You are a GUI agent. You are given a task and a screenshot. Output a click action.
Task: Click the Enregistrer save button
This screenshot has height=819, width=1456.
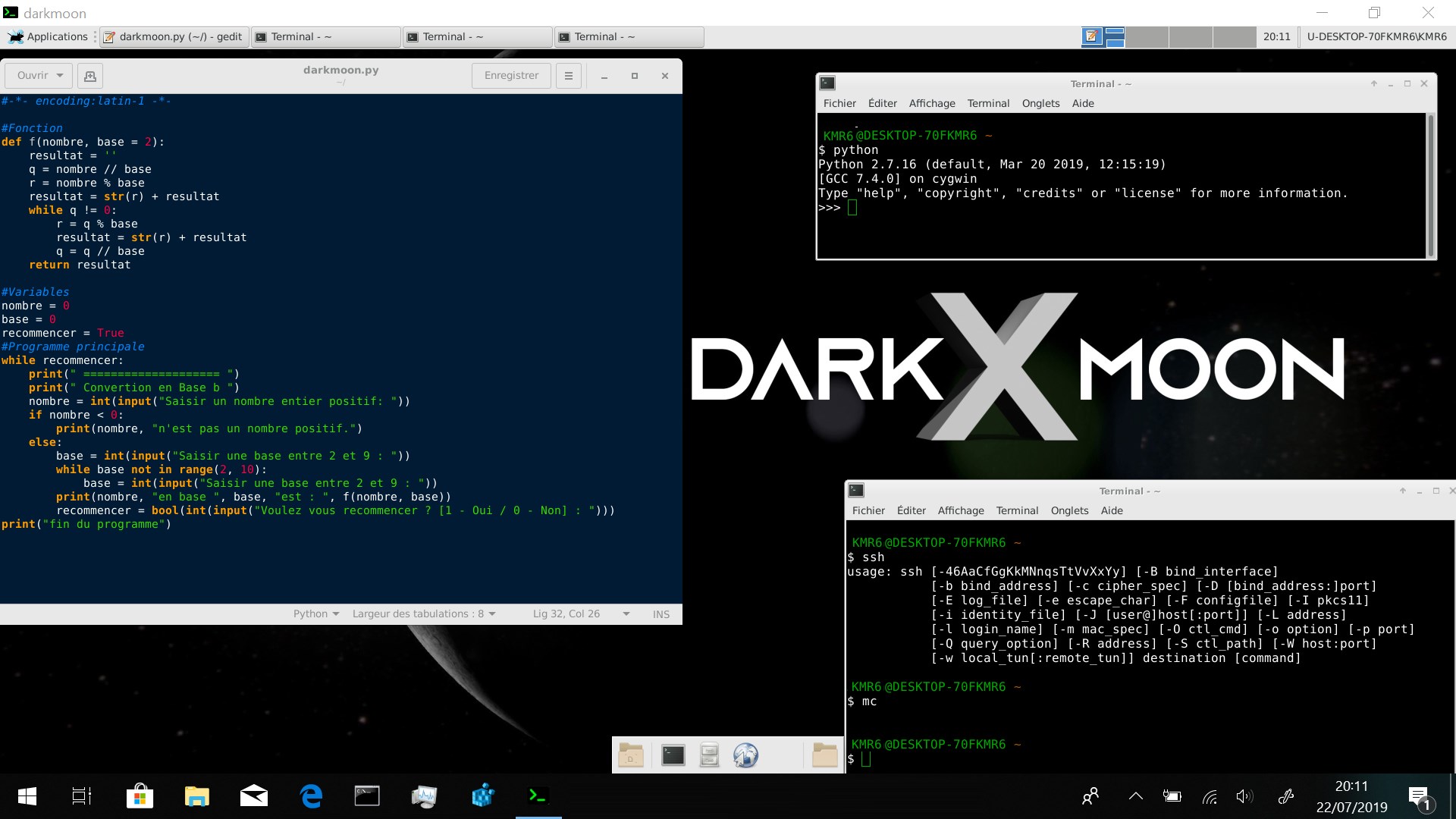coord(511,76)
